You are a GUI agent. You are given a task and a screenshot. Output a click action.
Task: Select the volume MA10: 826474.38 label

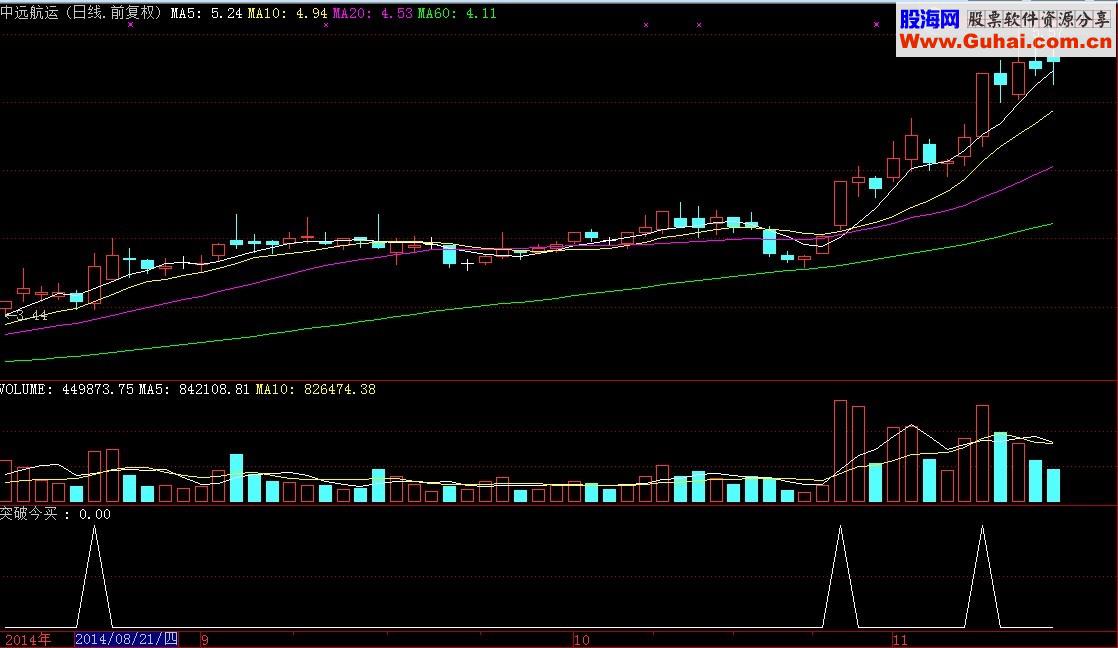[316, 389]
